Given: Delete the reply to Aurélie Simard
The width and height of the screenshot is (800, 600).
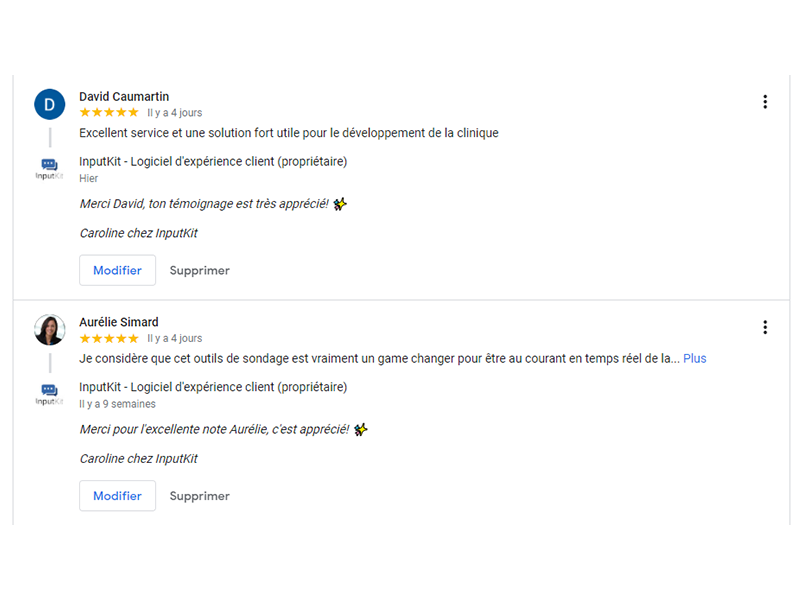Looking at the screenshot, I should (x=199, y=496).
